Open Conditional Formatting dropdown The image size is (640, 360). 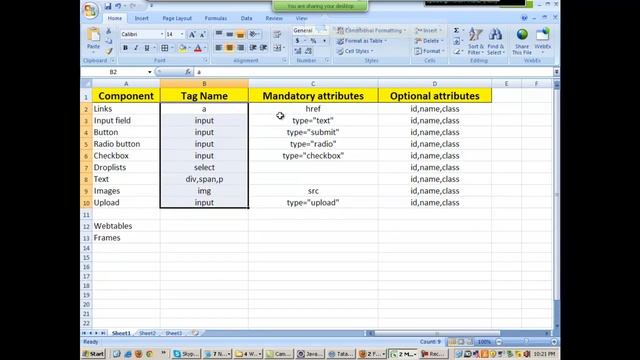pos(371,30)
